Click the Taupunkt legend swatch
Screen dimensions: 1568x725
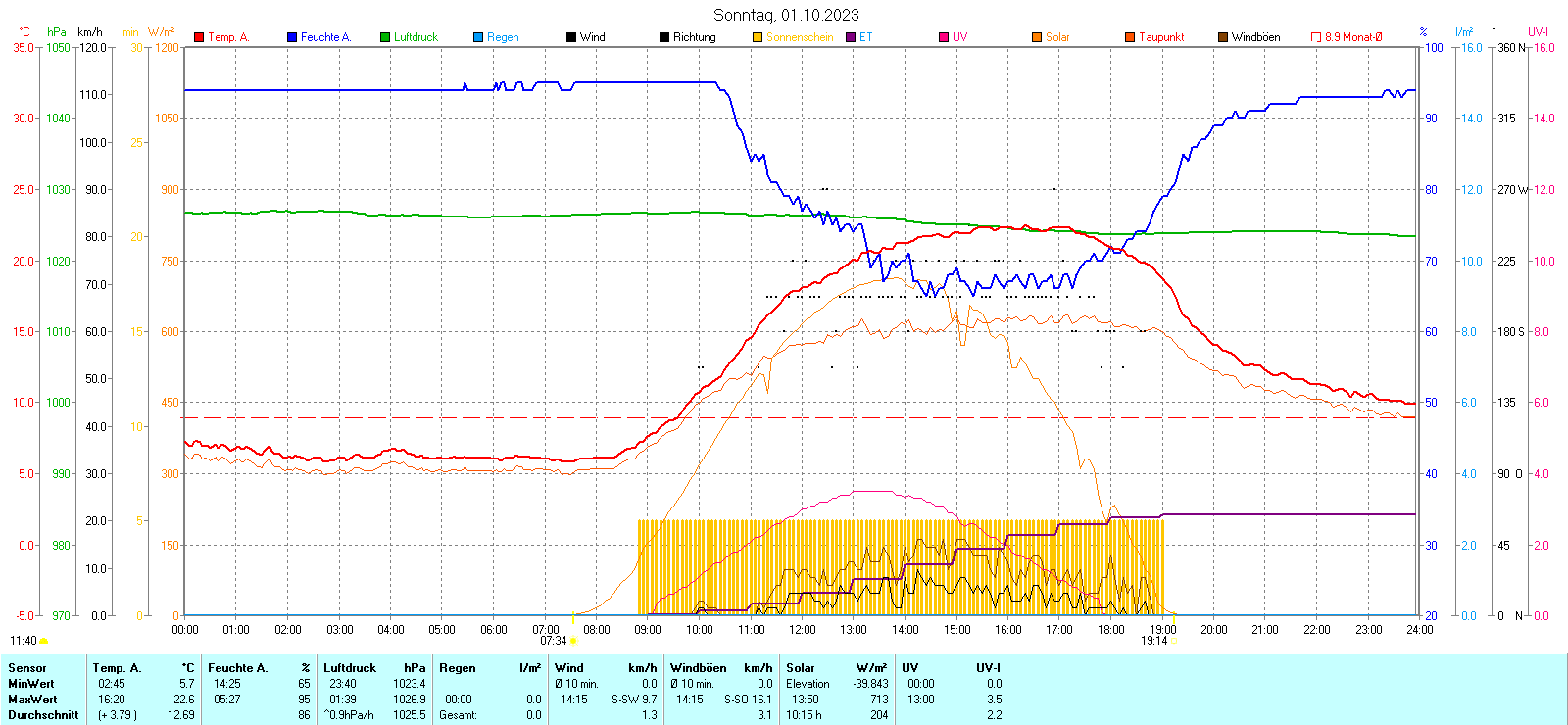click(x=1130, y=37)
